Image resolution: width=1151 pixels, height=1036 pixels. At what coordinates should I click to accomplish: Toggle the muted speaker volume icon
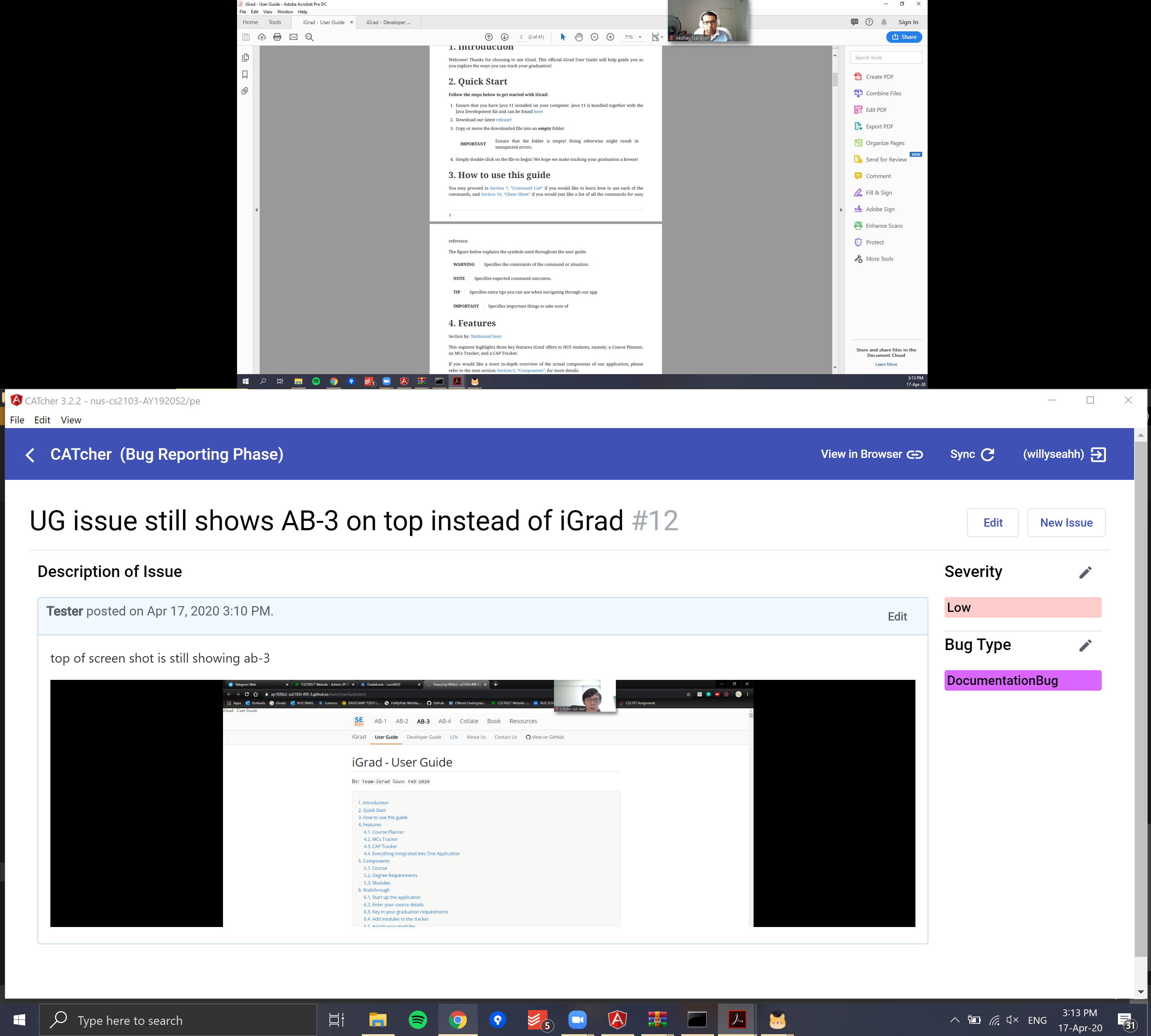1011,1020
